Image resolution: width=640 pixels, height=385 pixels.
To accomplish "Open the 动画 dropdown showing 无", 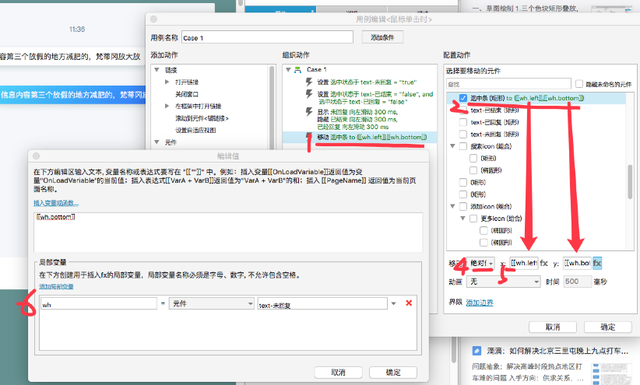I will tap(504, 282).
